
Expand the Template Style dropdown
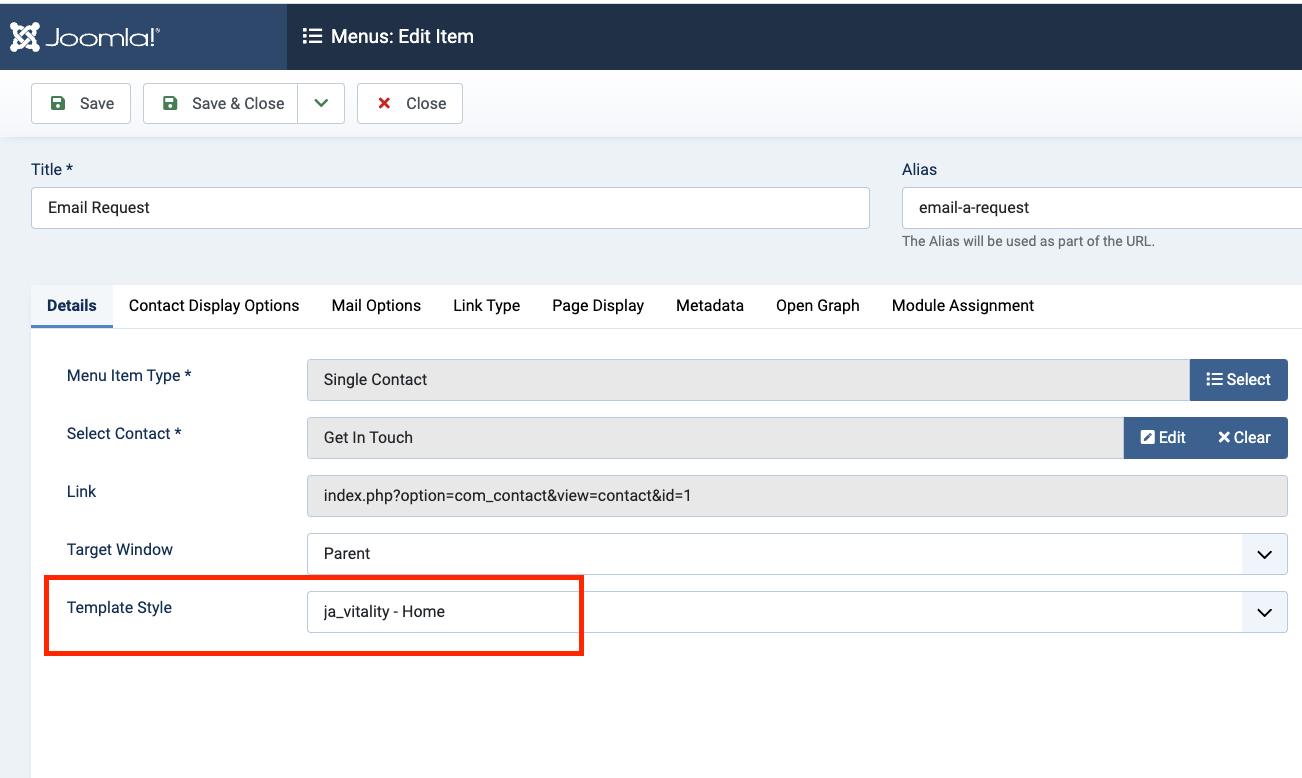tap(796, 612)
